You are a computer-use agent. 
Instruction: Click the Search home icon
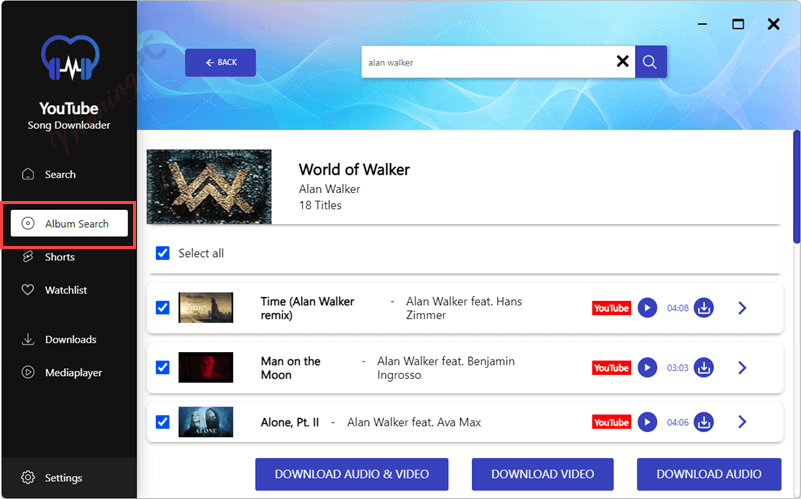pyautogui.click(x=28, y=174)
